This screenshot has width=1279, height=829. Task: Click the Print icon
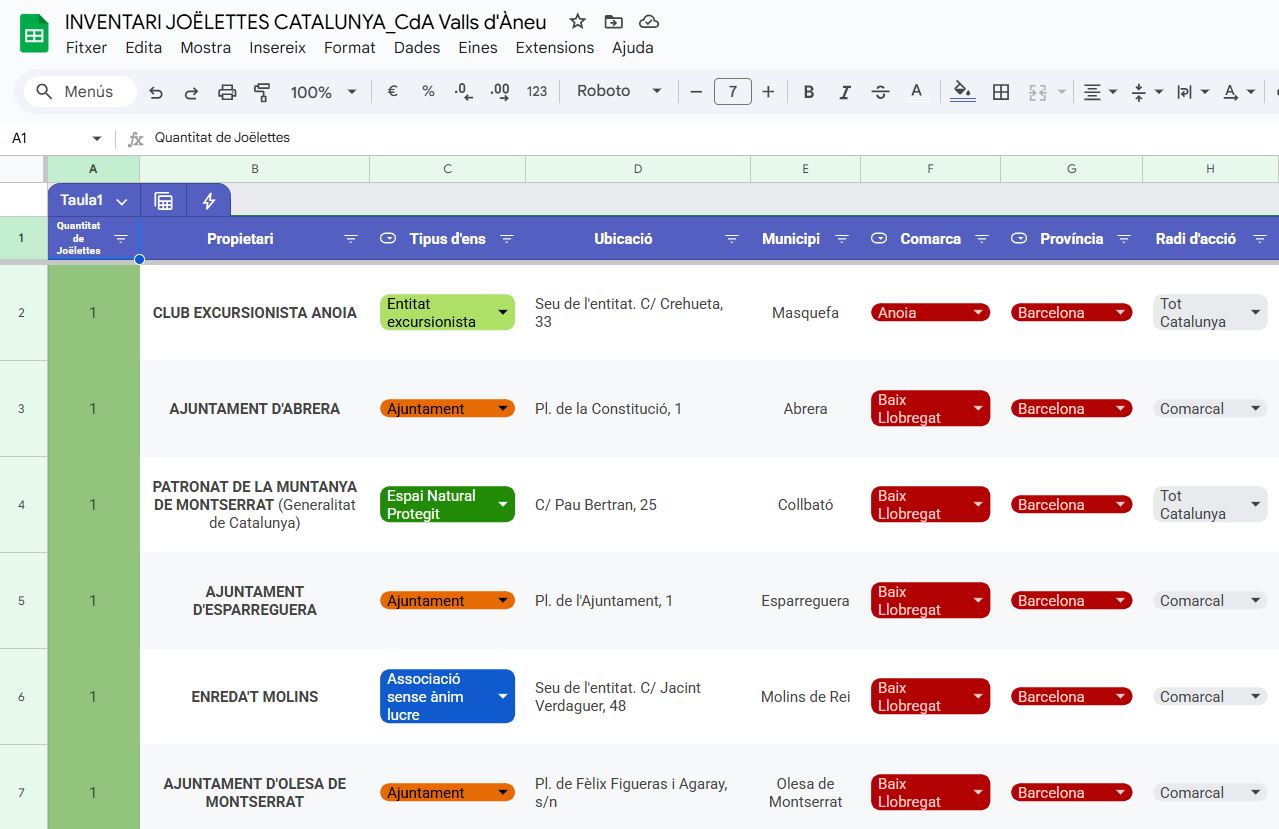(227, 92)
